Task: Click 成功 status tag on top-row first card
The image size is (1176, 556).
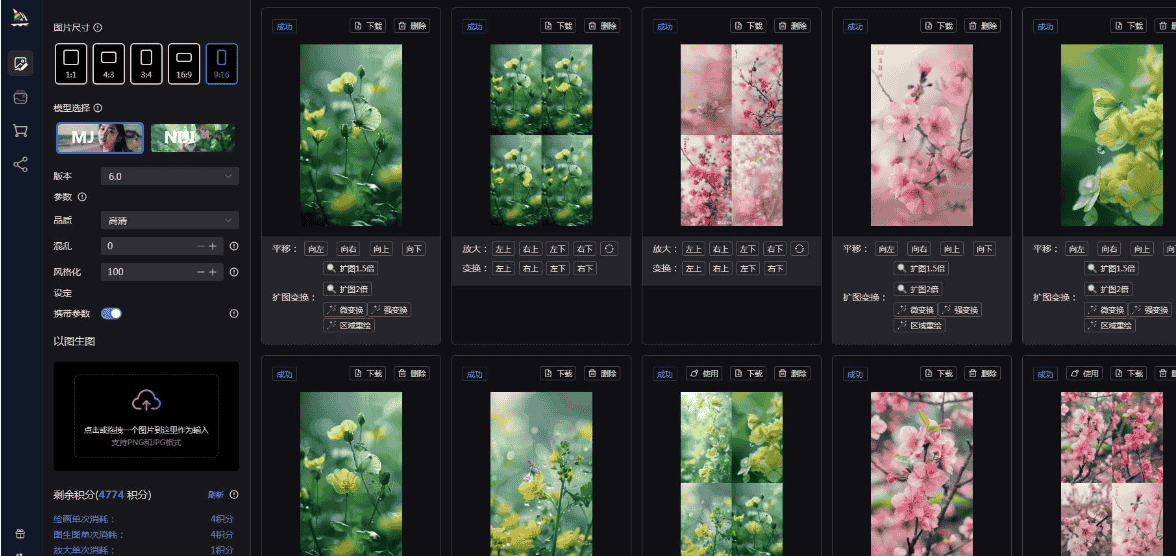Action: tap(284, 26)
